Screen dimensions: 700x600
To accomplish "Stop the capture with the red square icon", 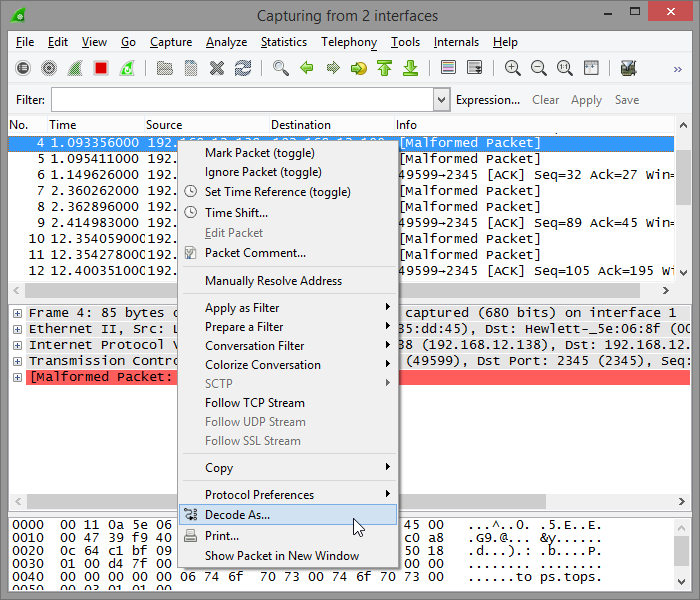I will point(101,68).
